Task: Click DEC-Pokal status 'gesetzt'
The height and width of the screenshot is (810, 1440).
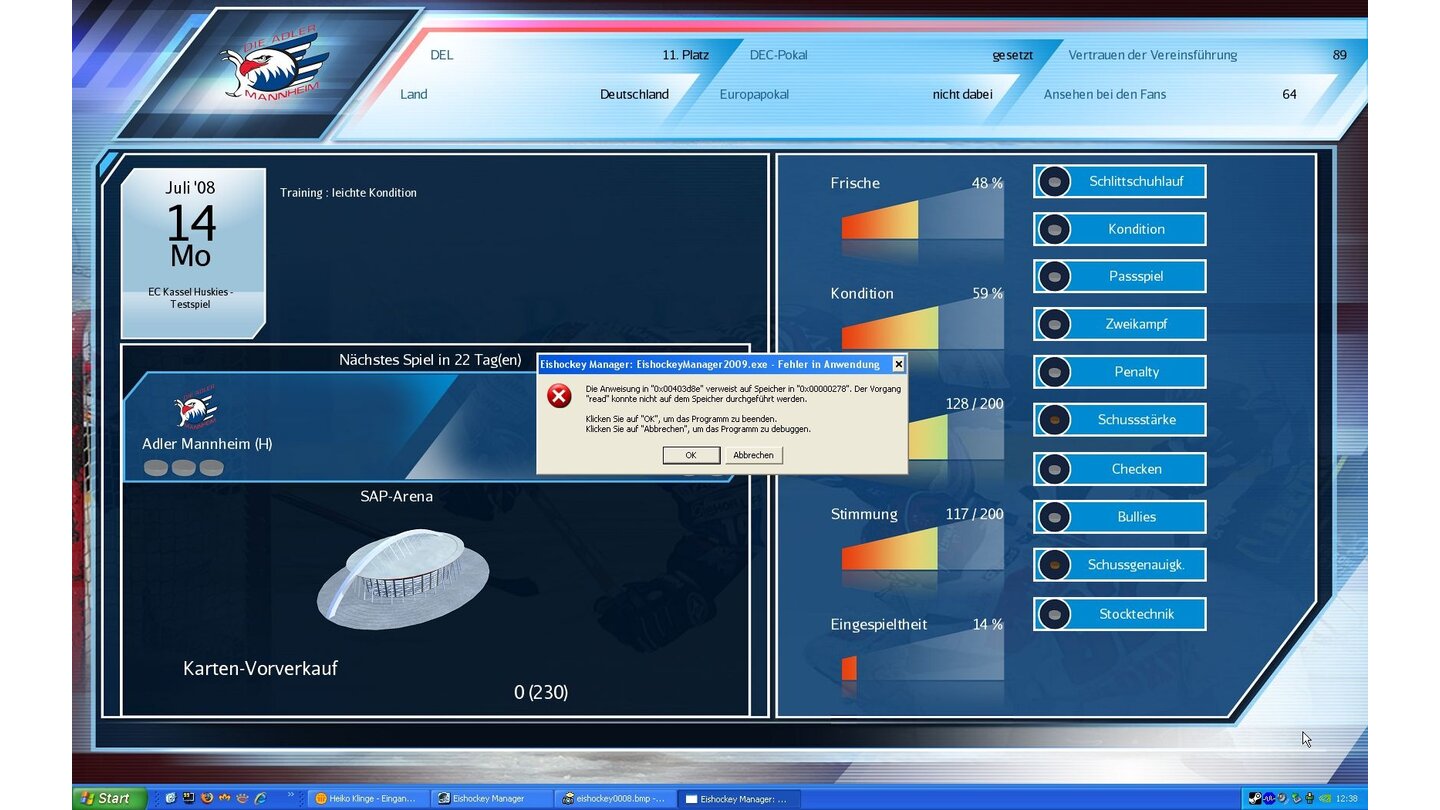Action: (x=1013, y=55)
